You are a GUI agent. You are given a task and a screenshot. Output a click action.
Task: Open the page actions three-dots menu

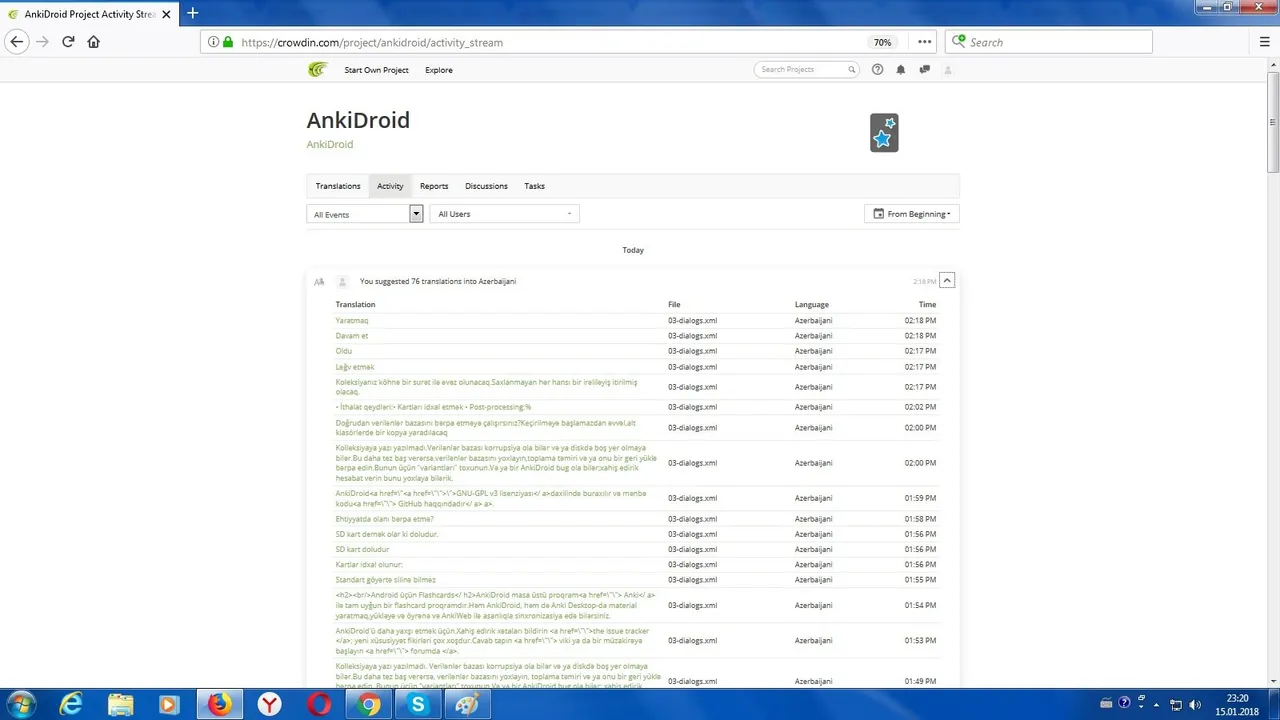924,42
